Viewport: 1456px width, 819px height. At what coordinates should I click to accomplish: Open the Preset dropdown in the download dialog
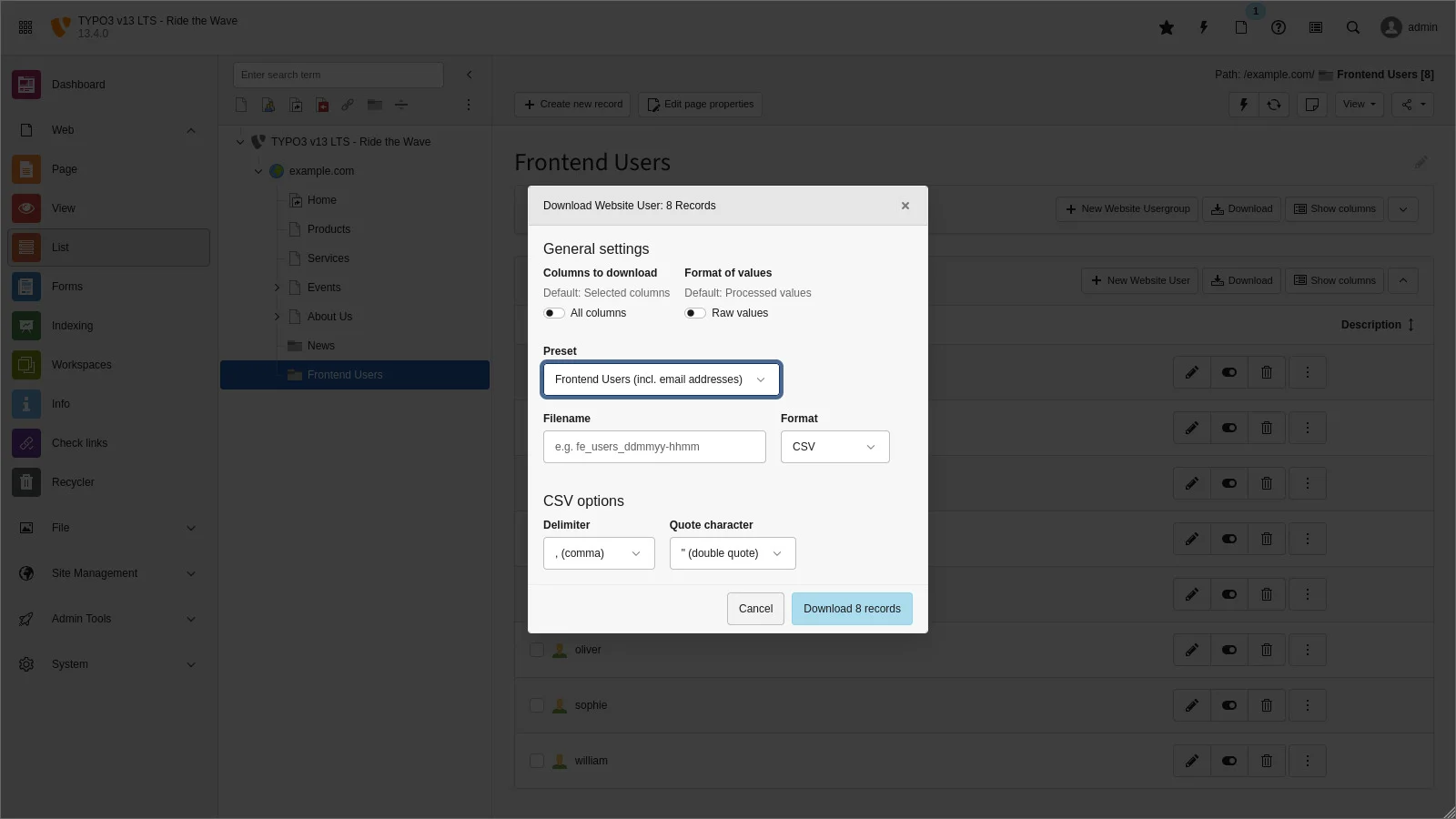point(661,379)
